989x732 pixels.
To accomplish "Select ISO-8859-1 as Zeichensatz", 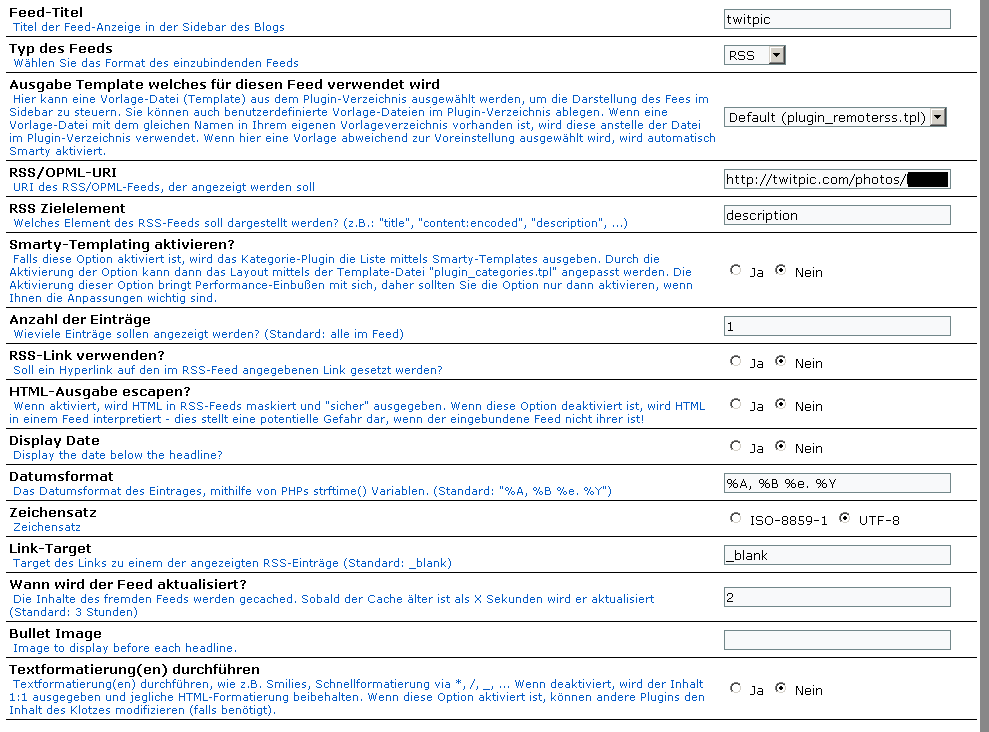I will (x=737, y=520).
